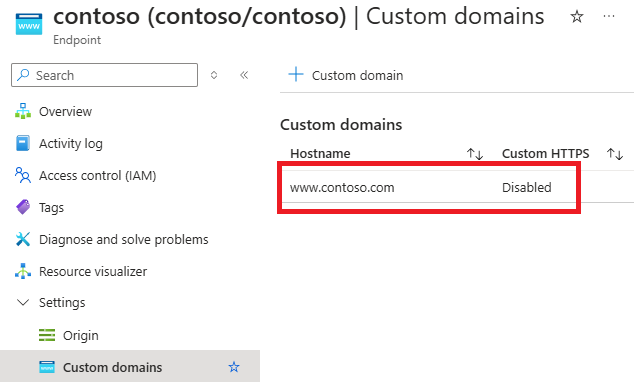The height and width of the screenshot is (385, 634).
Task: Click the expand/collapse all arrows beside Search
Action: pos(214,75)
